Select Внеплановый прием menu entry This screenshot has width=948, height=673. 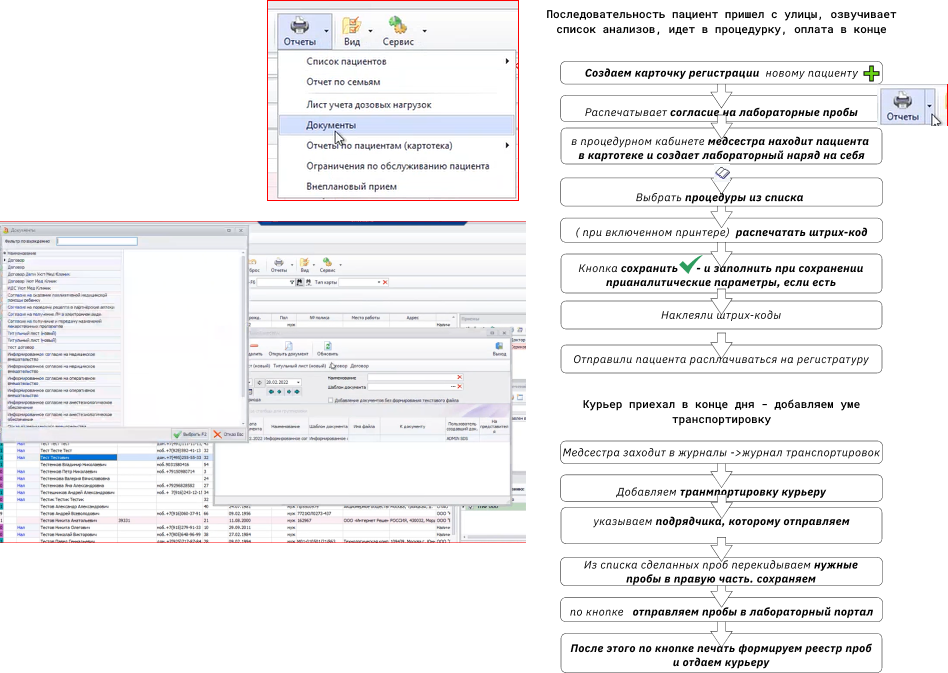click(351, 187)
